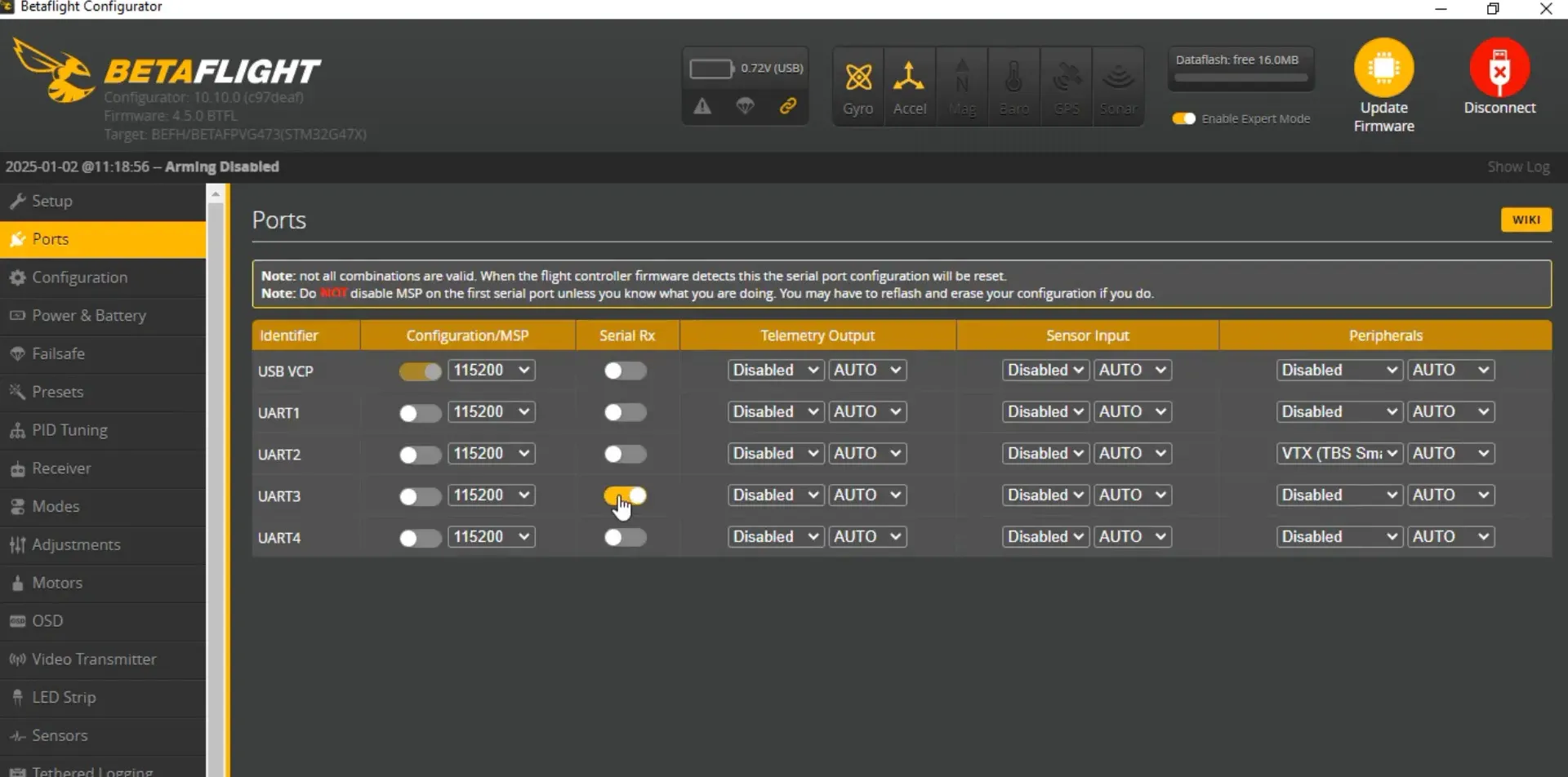This screenshot has width=1568, height=777.
Task: Click the Gyro sensor icon
Action: [857, 78]
